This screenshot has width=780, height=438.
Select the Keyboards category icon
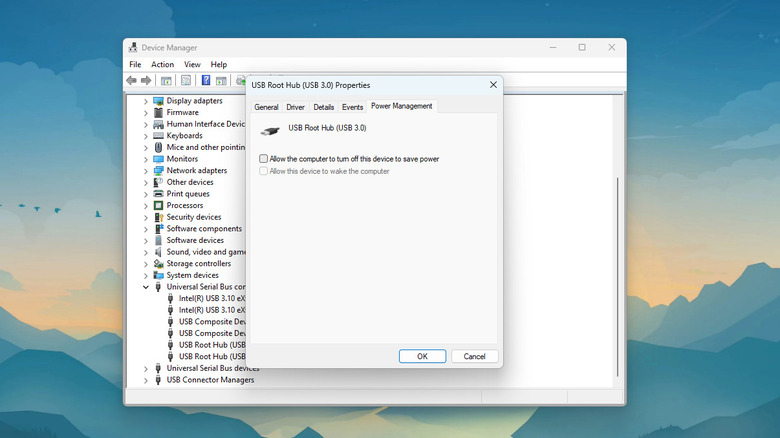(x=158, y=136)
